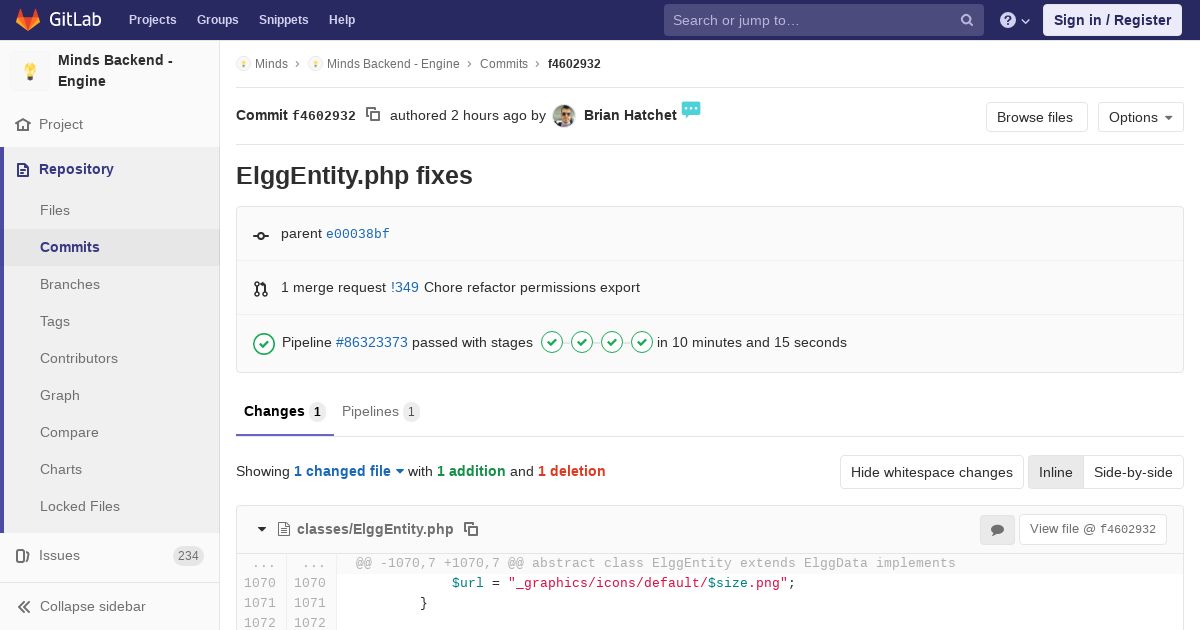Open the Groups menu
Image resolution: width=1200 pixels, height=630 pixels.
(x=217, y=20)
